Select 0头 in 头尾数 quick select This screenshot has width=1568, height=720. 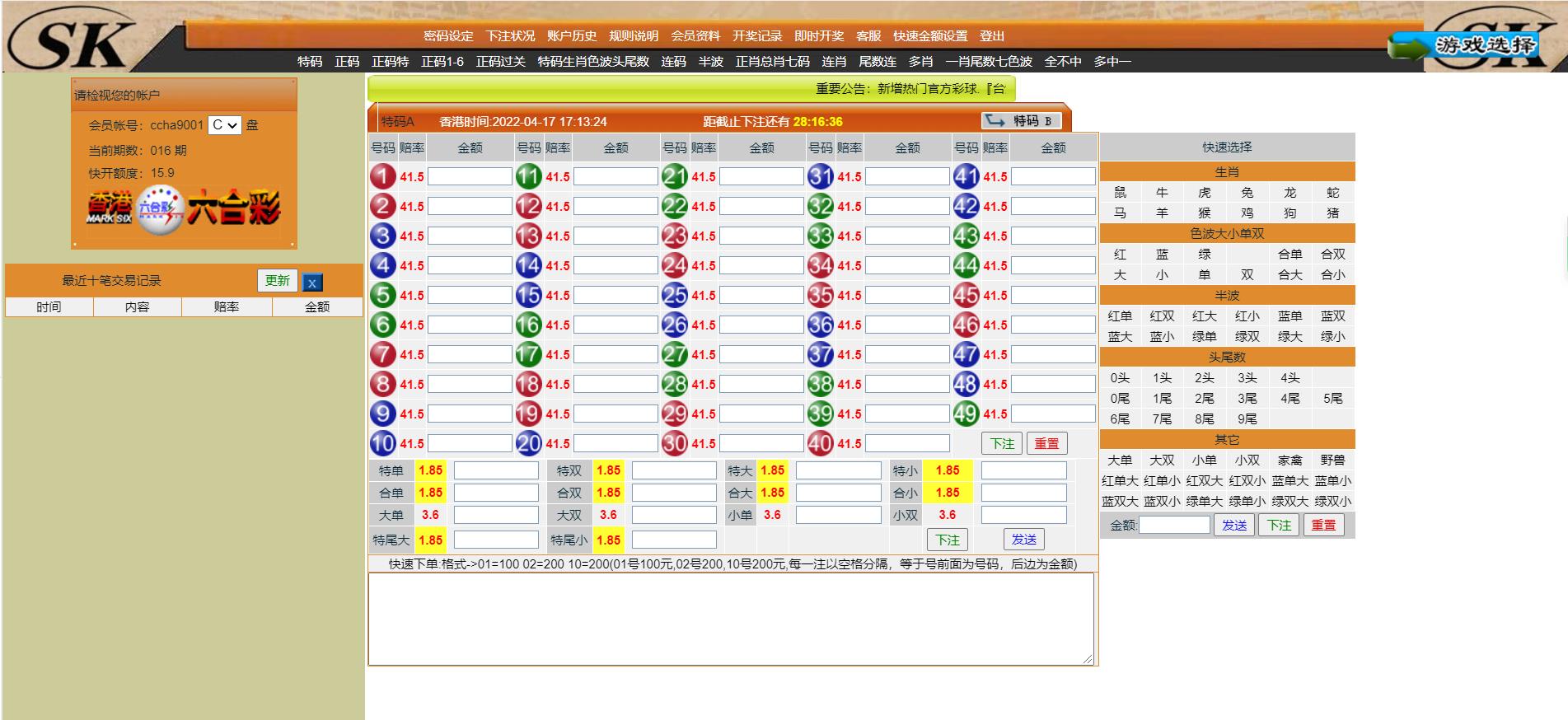coord(1120,378)
